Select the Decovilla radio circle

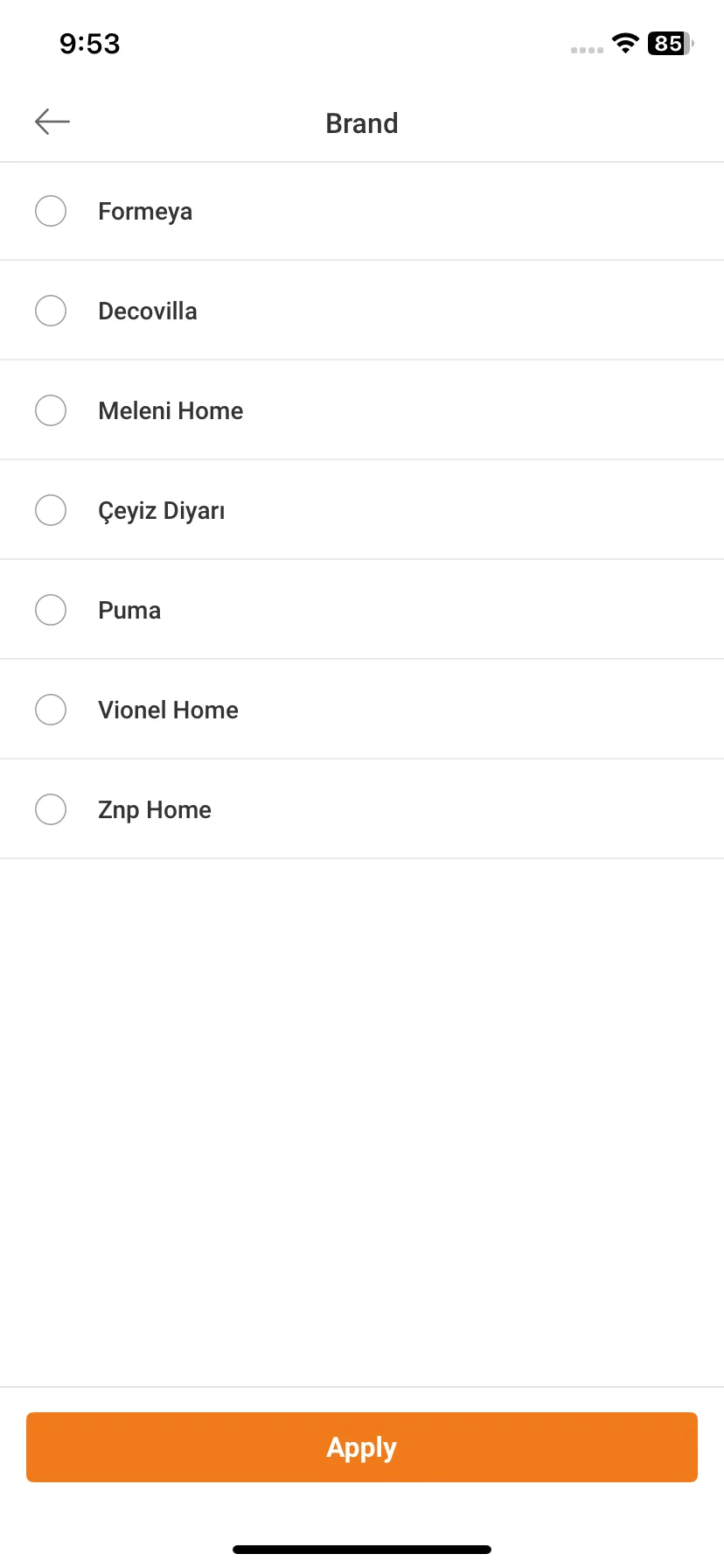pos(51,311)
